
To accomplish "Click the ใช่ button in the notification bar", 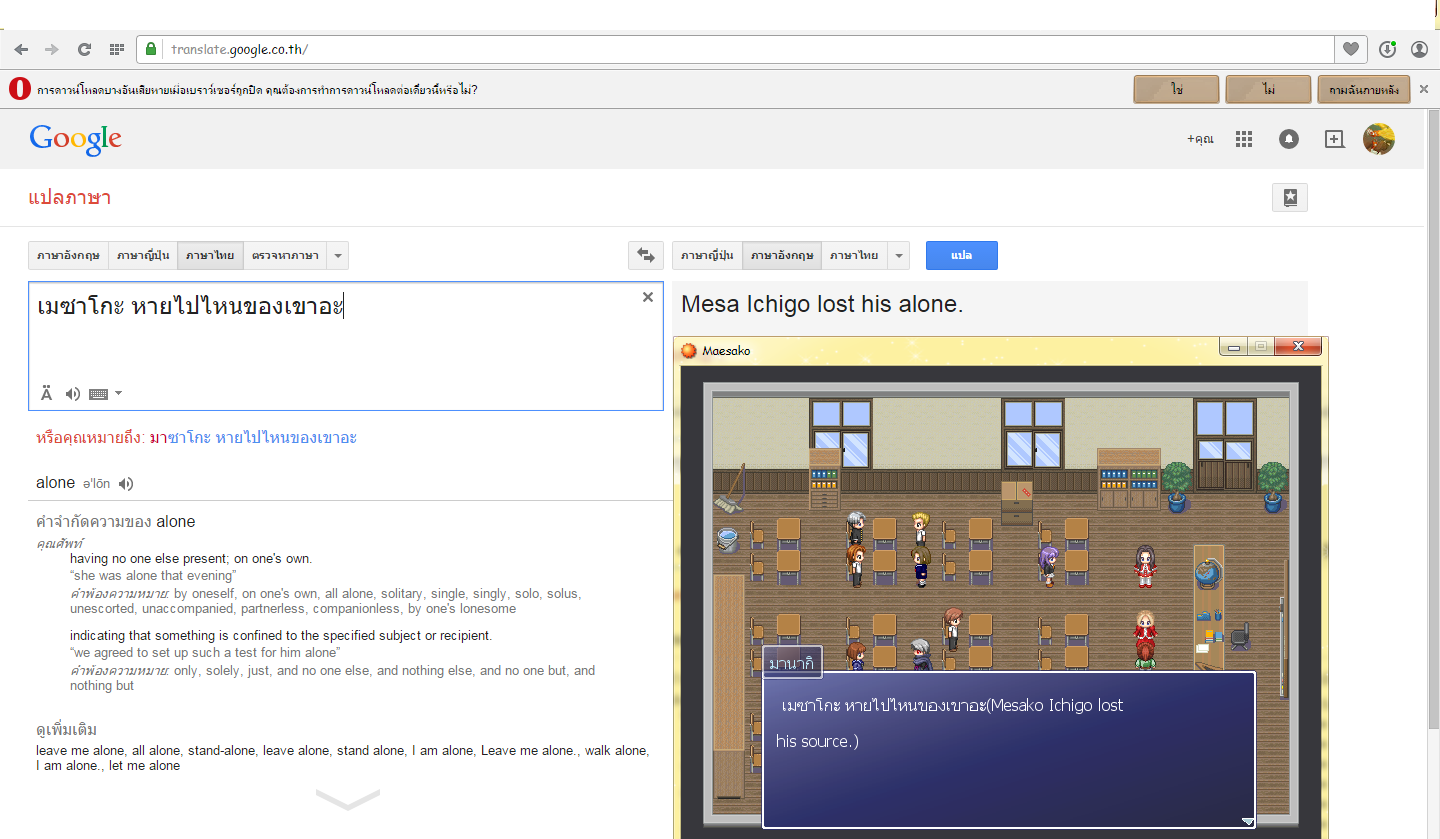I will [1176, 89].
